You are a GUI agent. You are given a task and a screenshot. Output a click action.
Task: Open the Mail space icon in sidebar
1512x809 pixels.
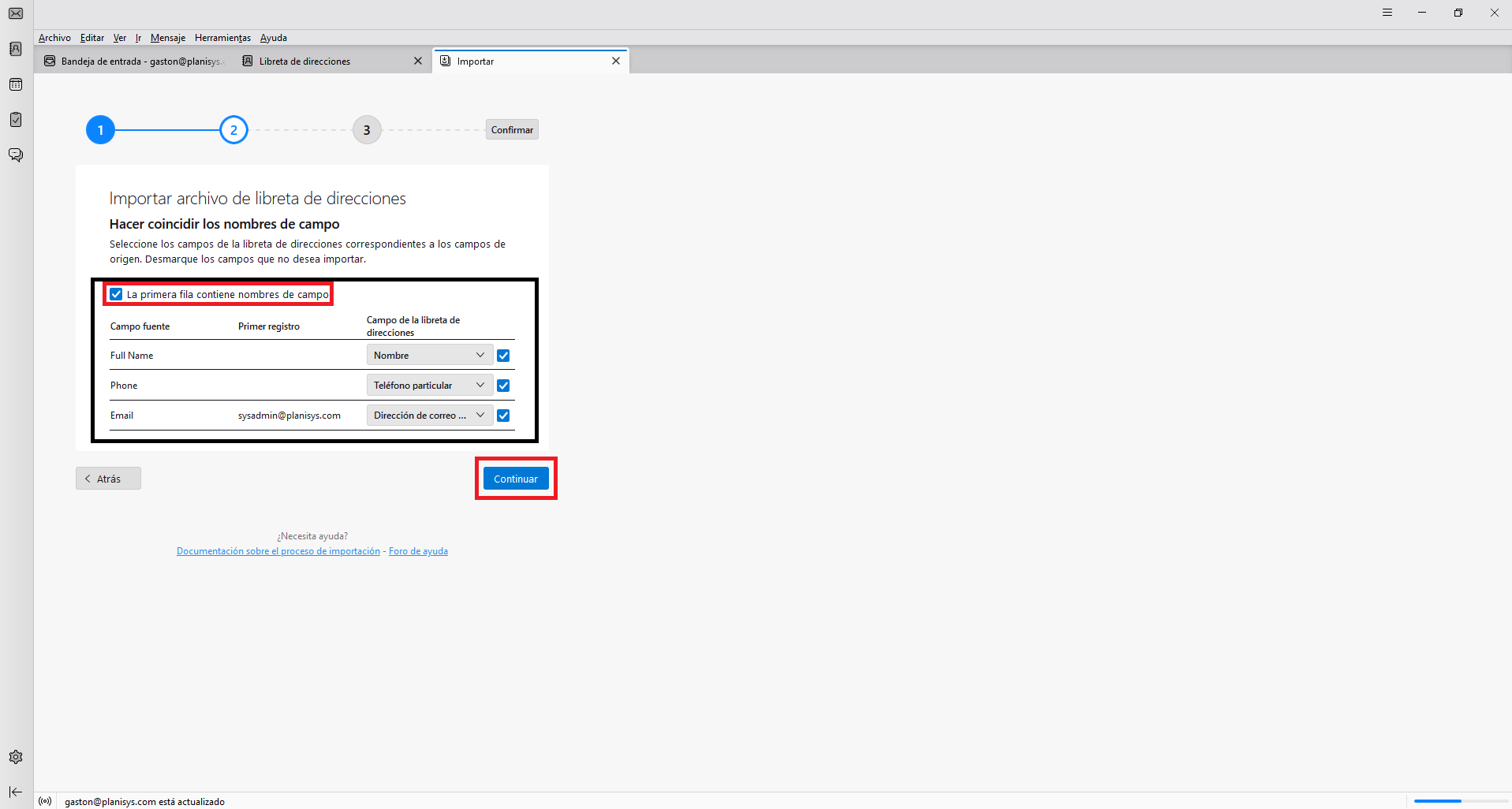[x=16, y=13]
